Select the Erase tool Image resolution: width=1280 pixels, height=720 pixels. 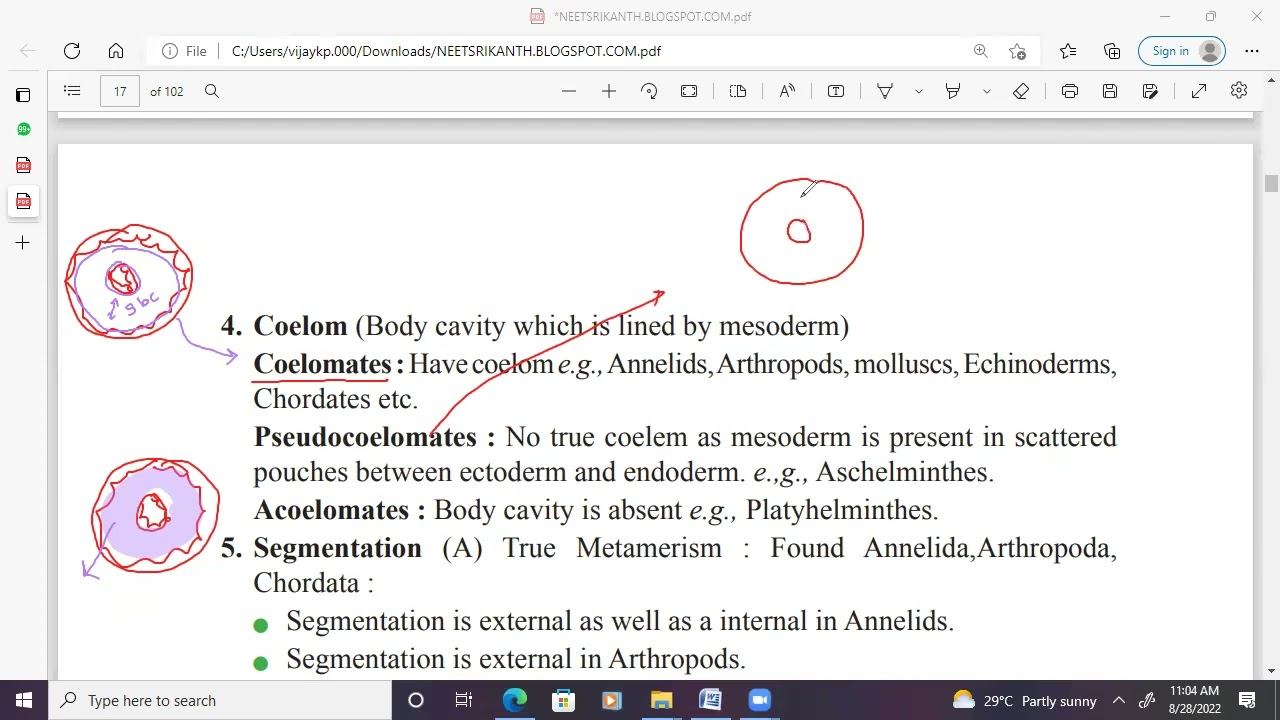tap(1021, 91)
